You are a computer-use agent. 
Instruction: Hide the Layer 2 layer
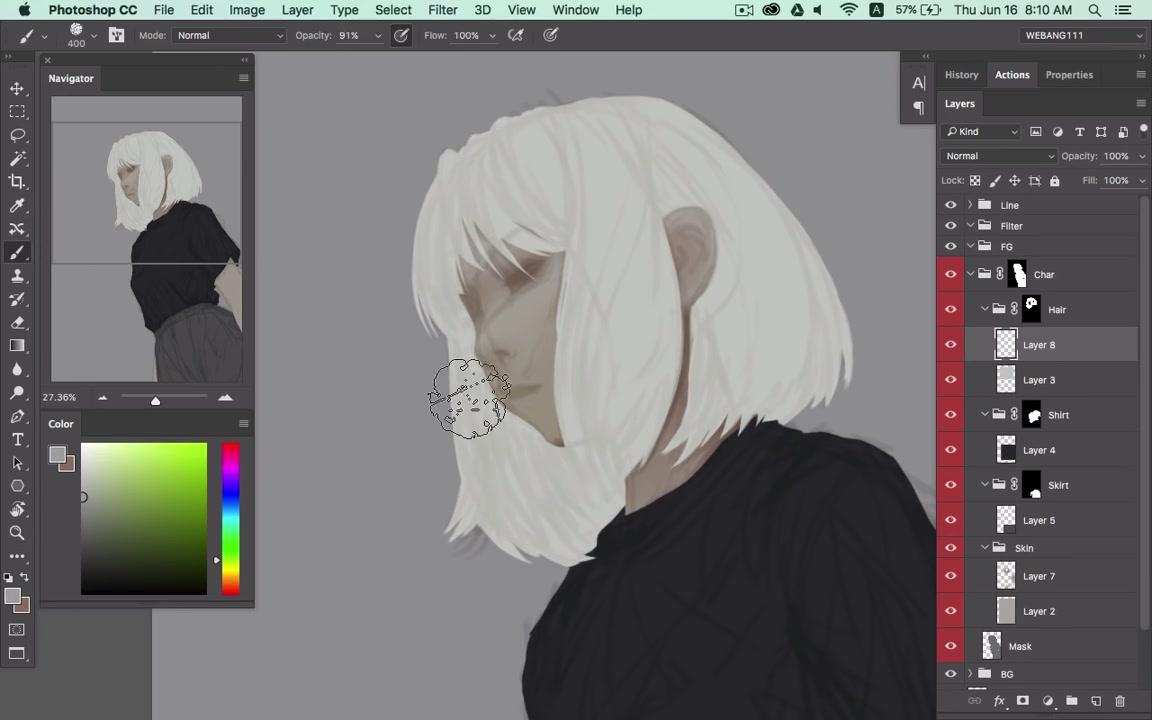pyautogui.click(x=950, y=611)
